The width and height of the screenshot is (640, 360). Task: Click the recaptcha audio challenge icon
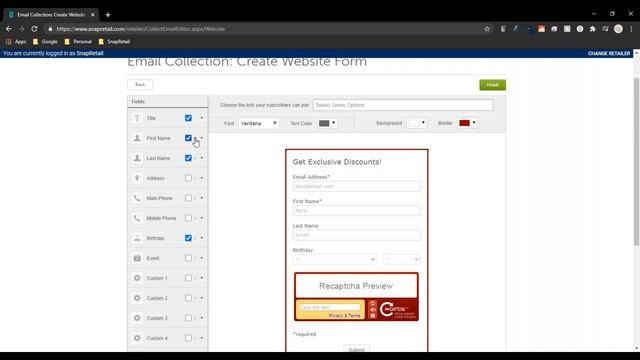tap(372, 310)
